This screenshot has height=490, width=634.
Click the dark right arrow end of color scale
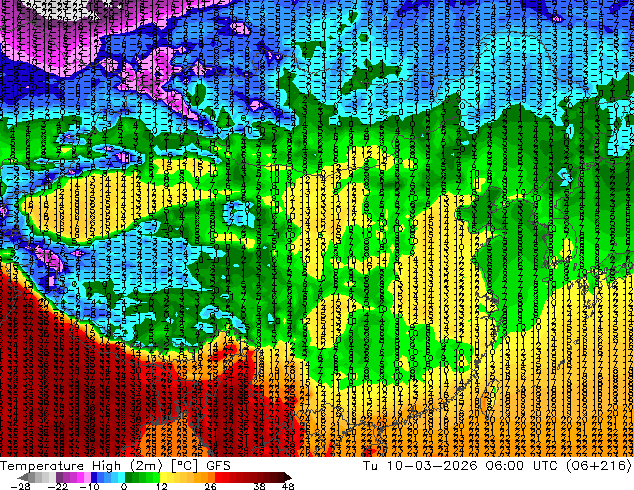pyautogui.click(x=287, y=477)
